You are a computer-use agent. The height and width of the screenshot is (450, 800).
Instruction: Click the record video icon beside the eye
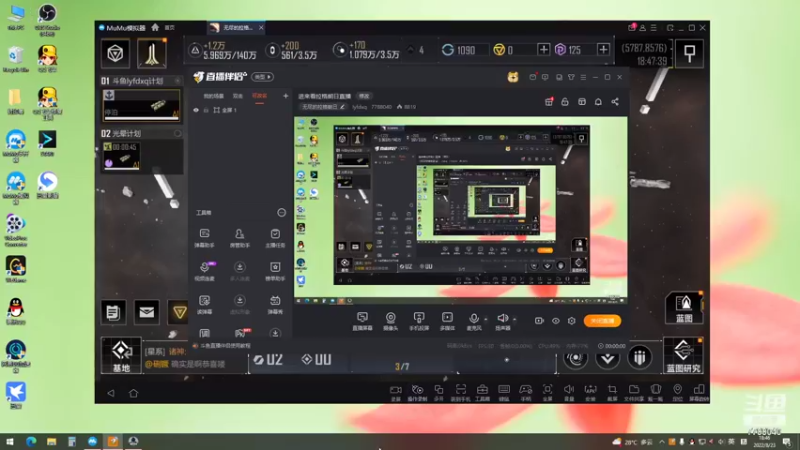pyautogui.click(x=539, y=321)
